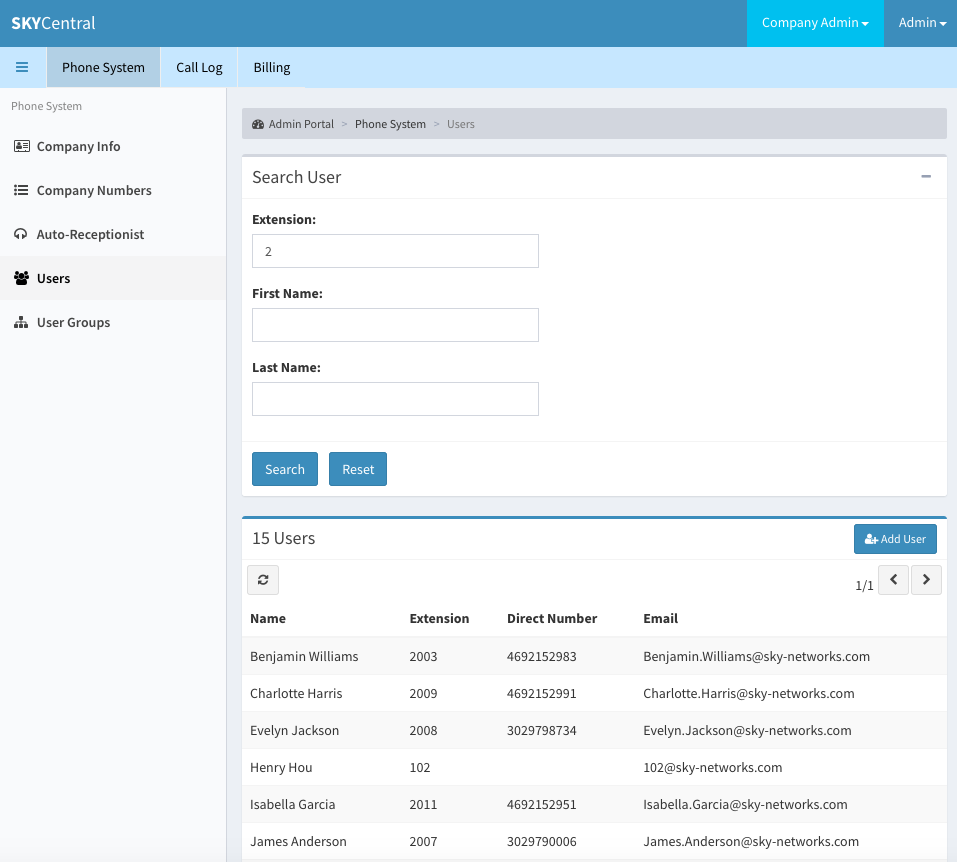Click the Users group icon in sidebar

21,278
